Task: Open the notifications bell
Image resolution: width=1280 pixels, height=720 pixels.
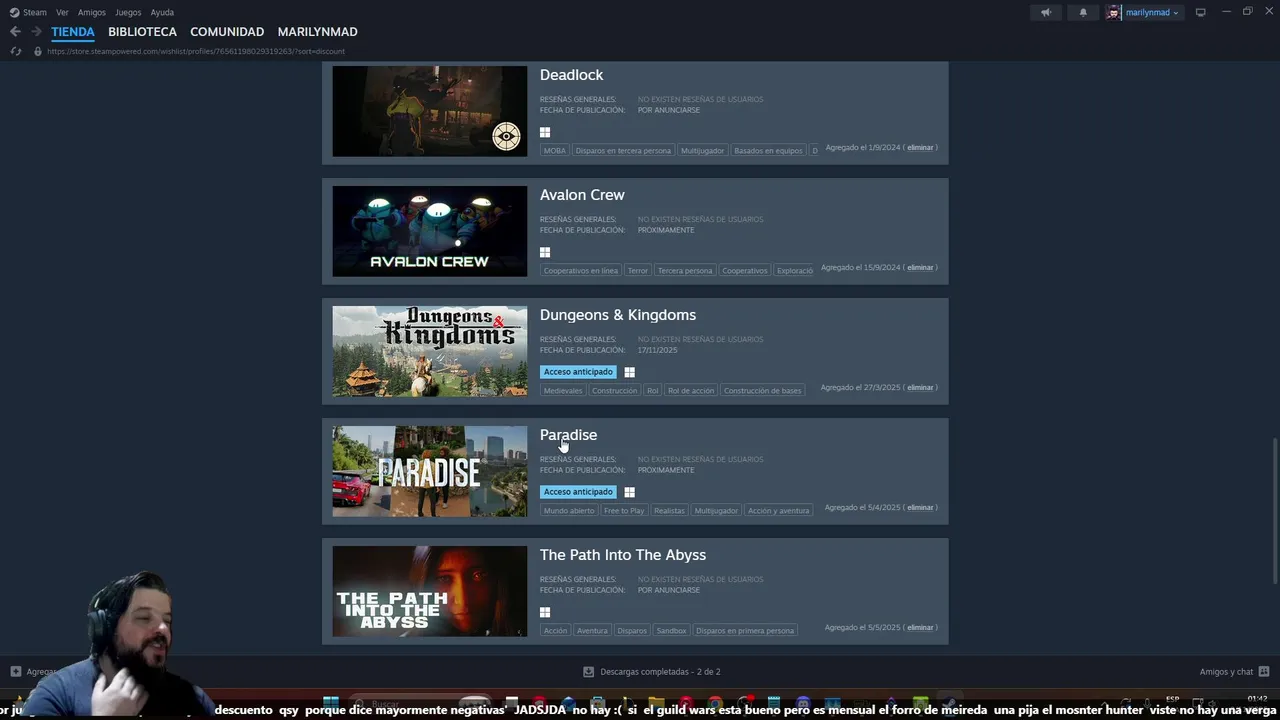Action: [x=1083, y=12]
